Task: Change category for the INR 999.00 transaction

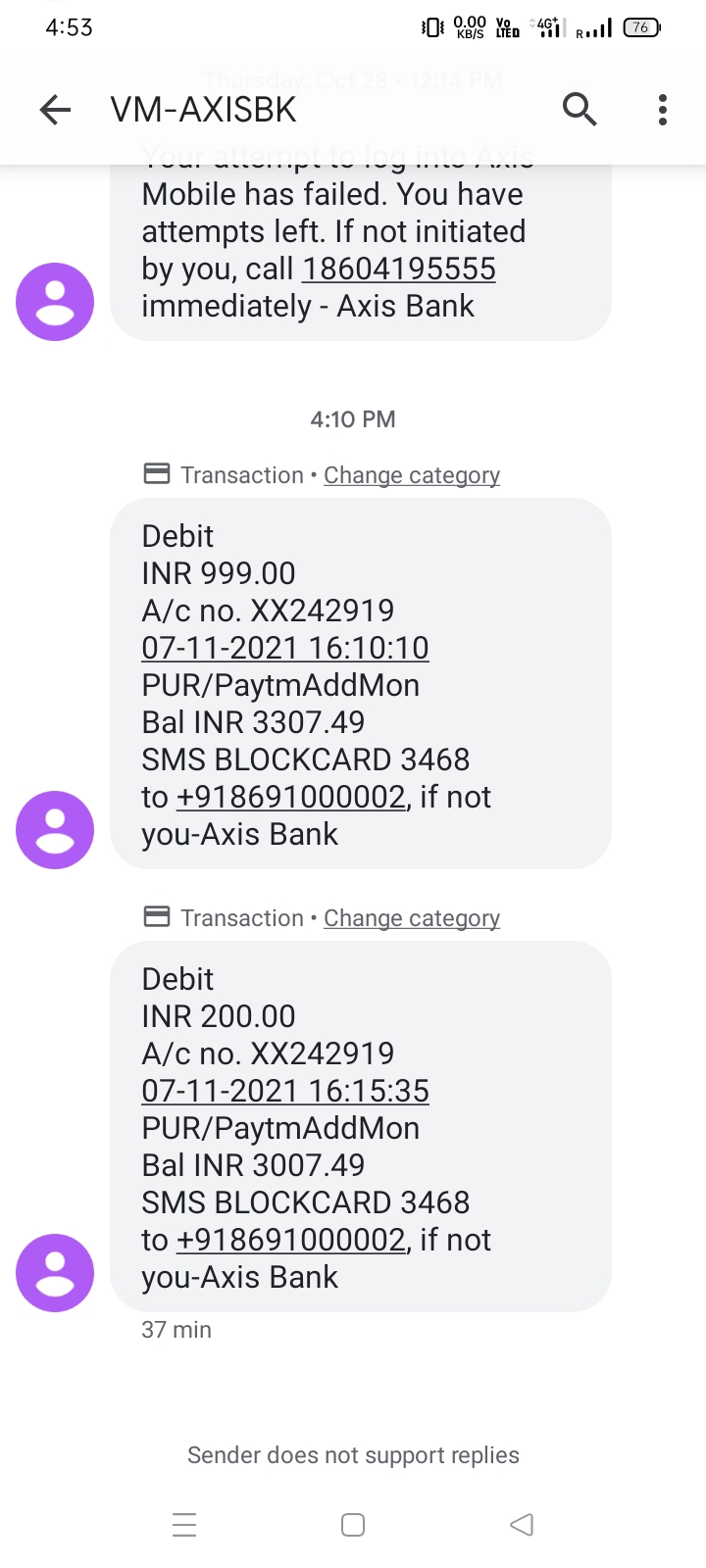Action: click(412, 475)
